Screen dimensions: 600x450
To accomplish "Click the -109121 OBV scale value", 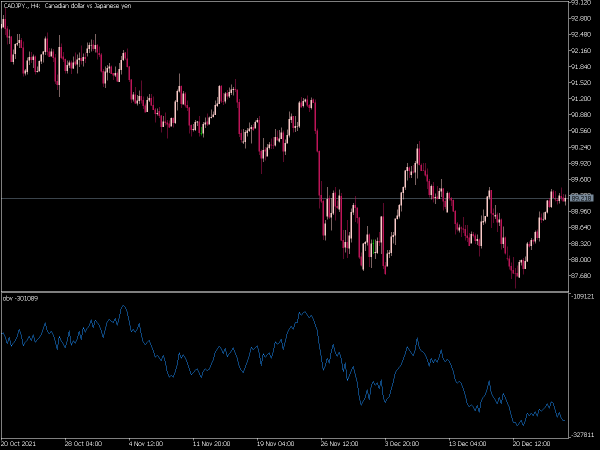I will 582,298.
